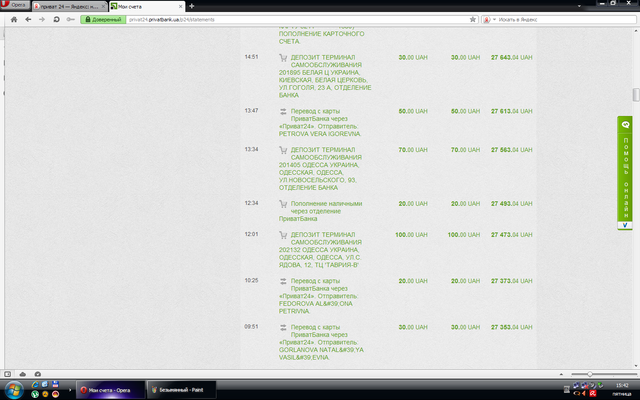This screenshot has width=640, height=400.
Task: Switch to 'Безымянный - Paint' taskbar button
Action: (182, 390)
